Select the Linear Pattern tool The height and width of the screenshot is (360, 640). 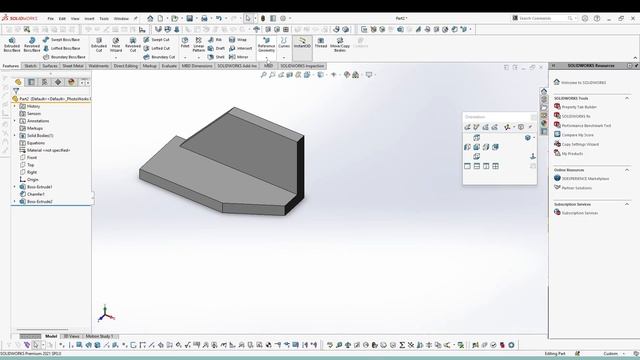pos(198,44)
